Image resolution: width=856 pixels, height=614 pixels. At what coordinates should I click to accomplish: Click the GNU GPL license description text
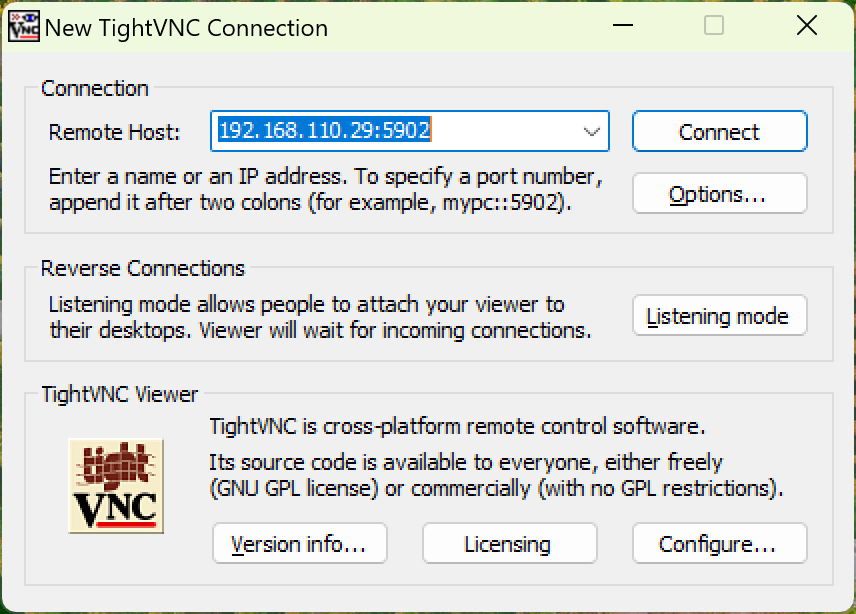point(495,476)
